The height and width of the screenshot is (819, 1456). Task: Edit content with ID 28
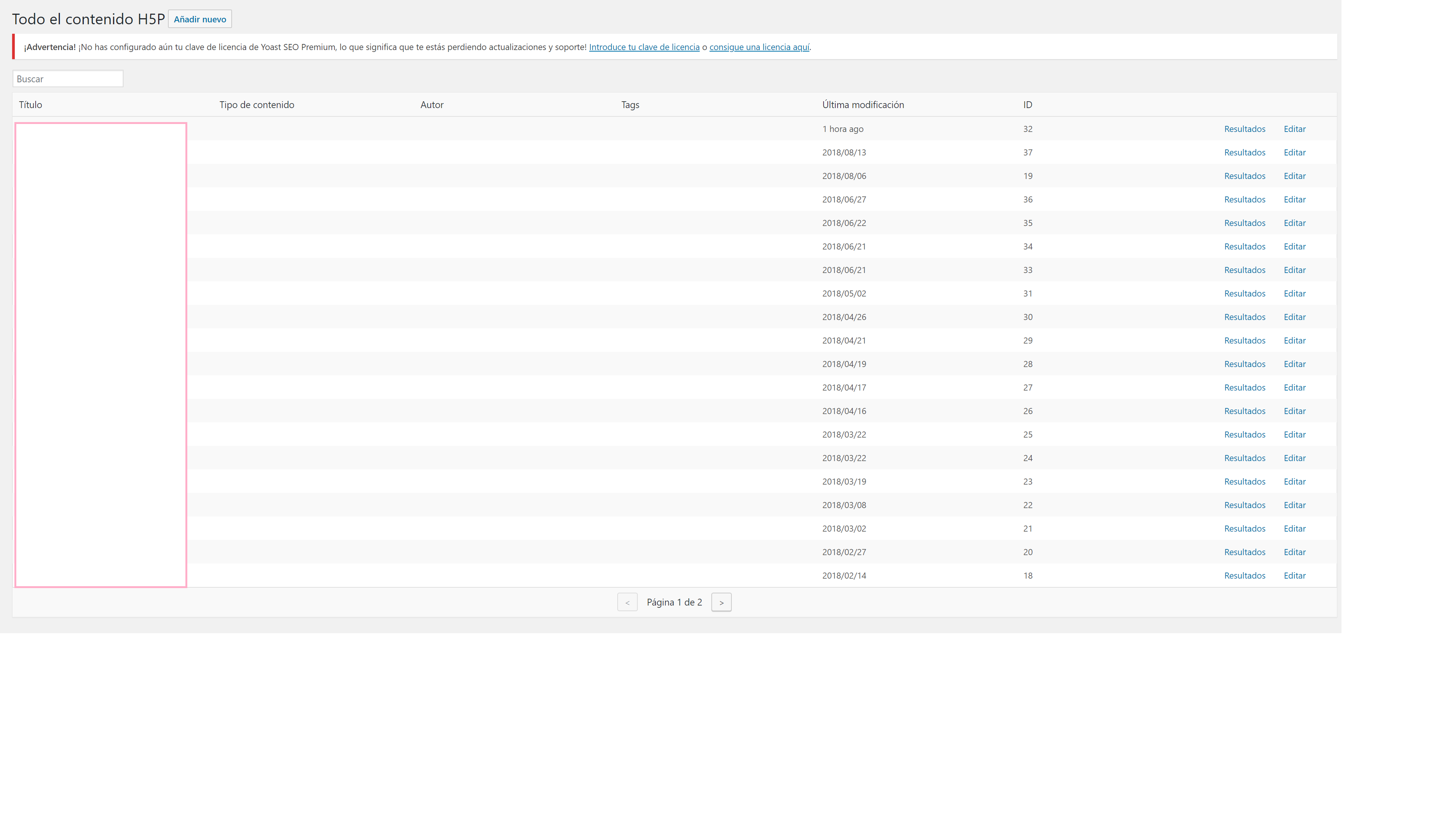(1294, 364)
